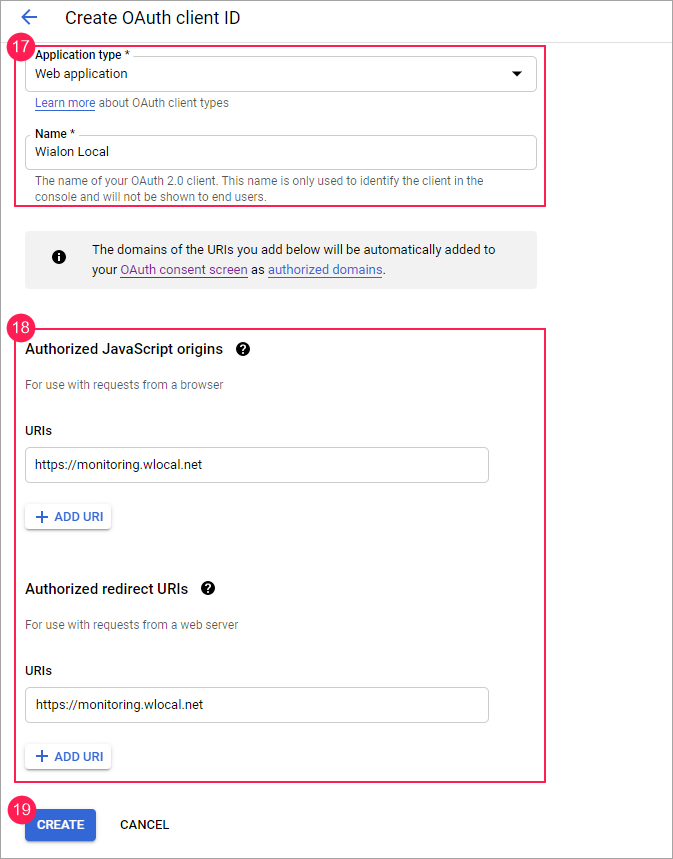This screenshot has height=859, width=673.
Task: Click the redirect URIs input field
Action: (x=257, y=705)
